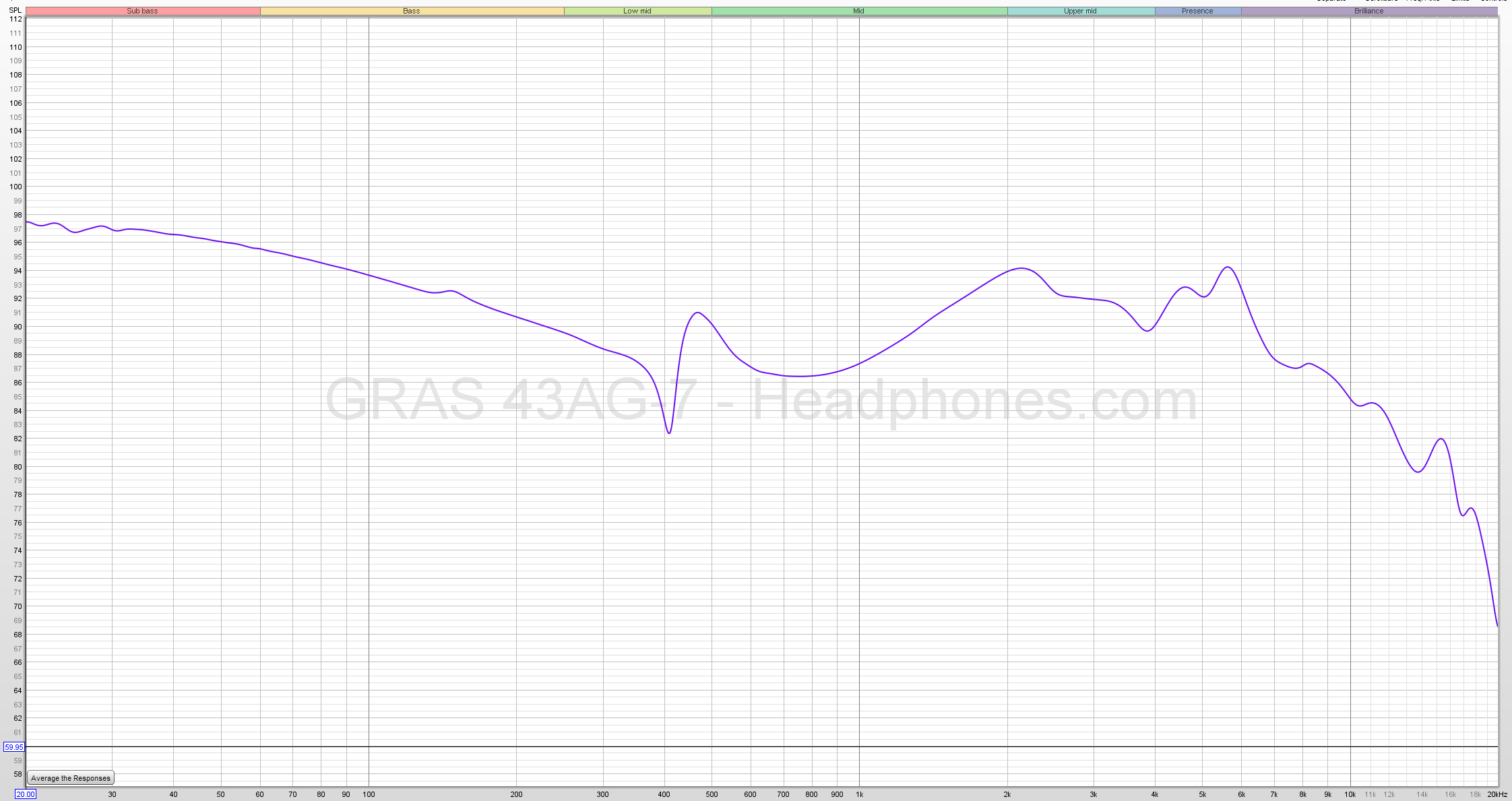
Task: Select the Low mid band label
Action: 637,11
